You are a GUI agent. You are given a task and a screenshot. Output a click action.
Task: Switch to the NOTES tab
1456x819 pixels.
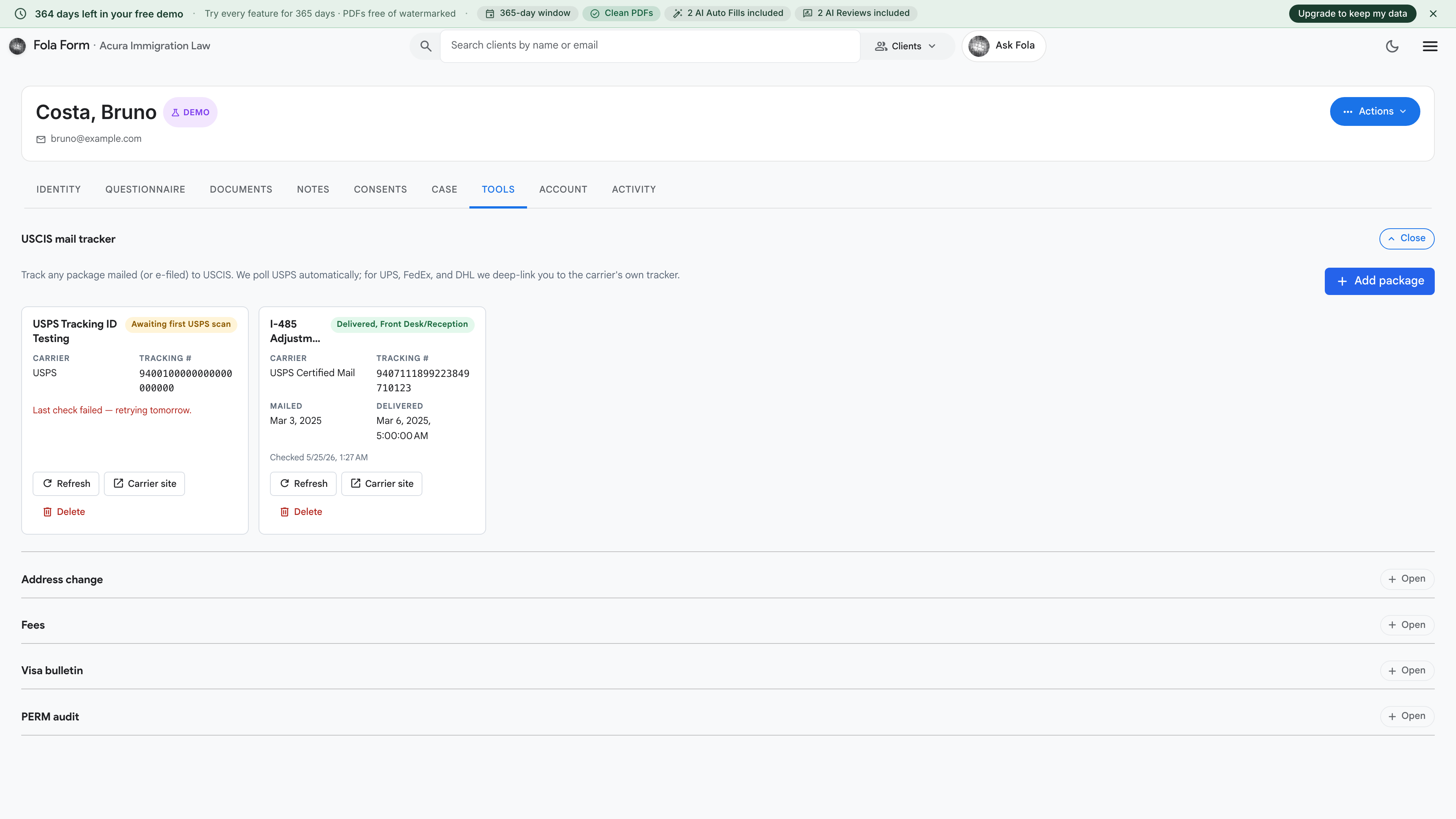(313, 190)
